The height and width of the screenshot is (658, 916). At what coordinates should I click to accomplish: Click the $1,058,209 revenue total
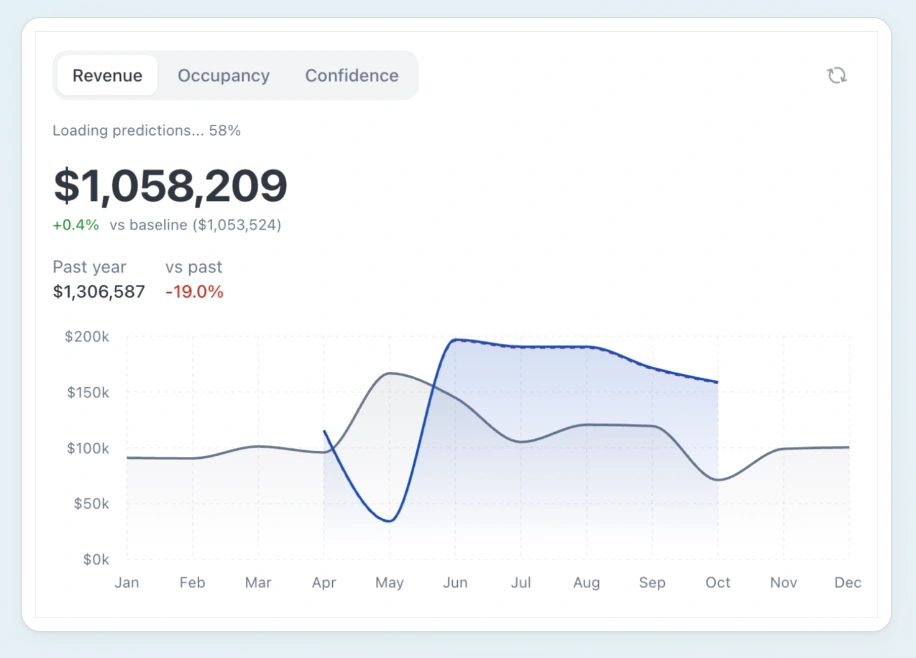point(170,186)
